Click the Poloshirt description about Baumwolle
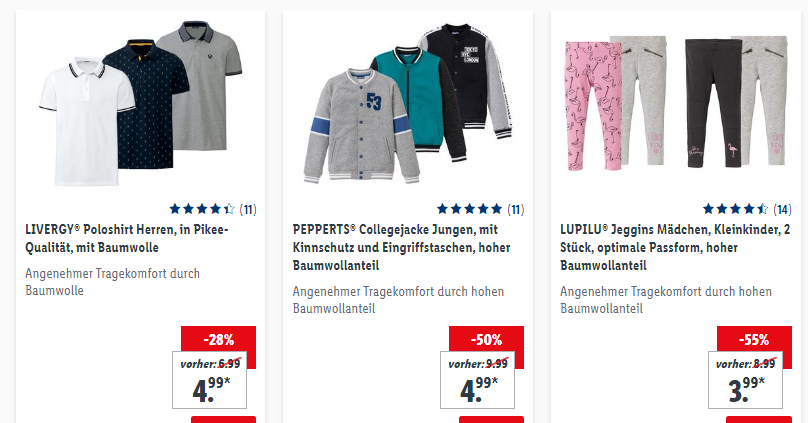This screenshot has width=808, height=423. 112,282
